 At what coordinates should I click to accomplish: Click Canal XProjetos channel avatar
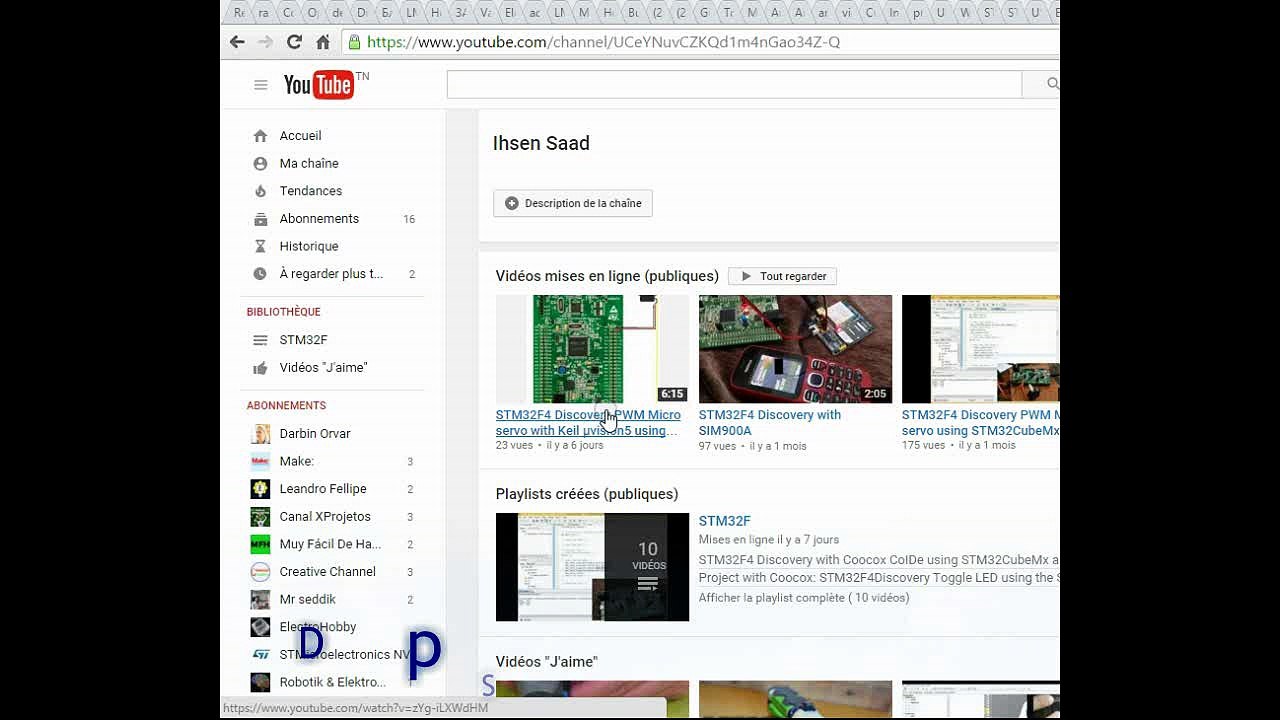click(260, 517)
